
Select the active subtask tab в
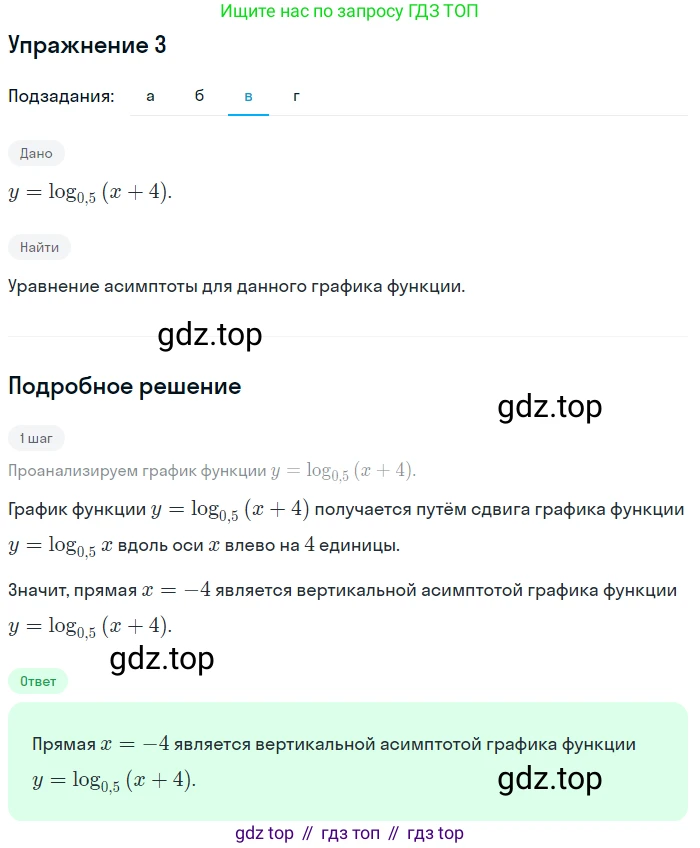pyautogui.click(x=248, y=96)
